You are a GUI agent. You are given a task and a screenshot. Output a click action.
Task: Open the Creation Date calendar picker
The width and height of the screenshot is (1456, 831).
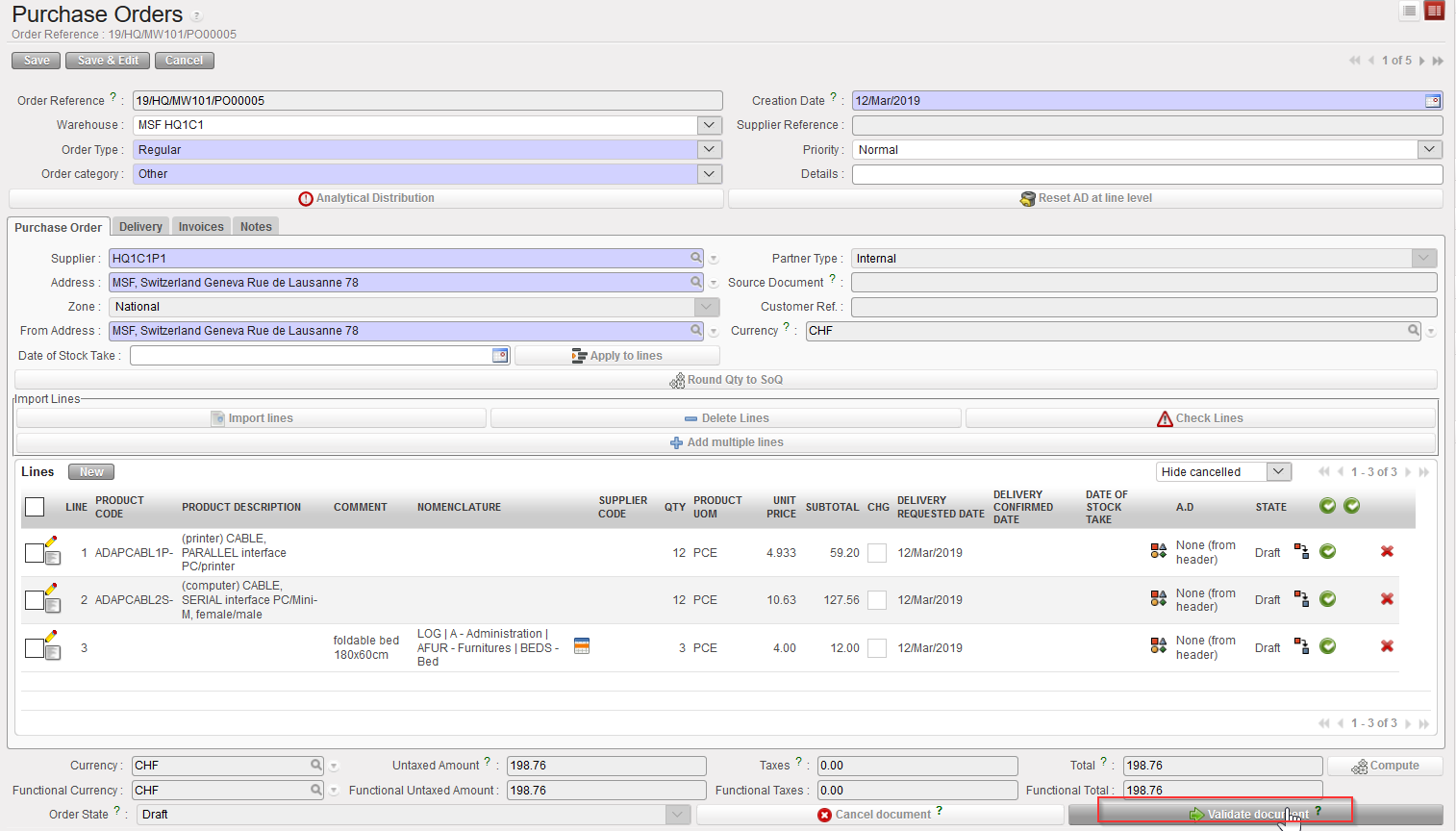coord(1432,101)
